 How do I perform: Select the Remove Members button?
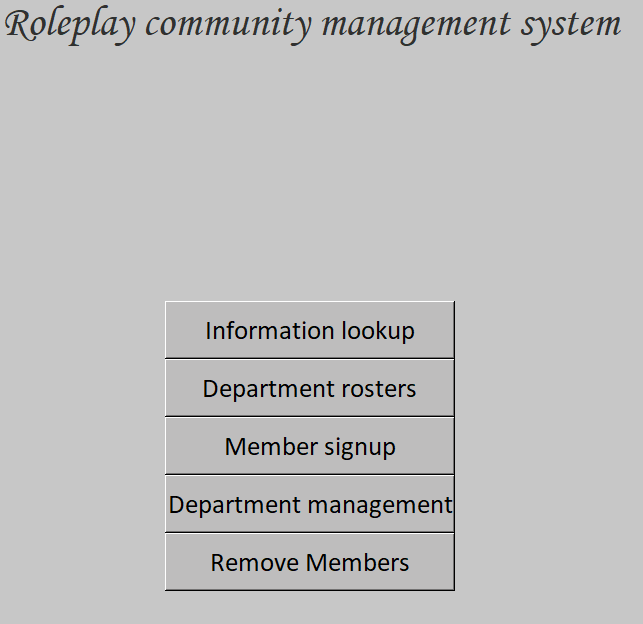pos(310,562)
